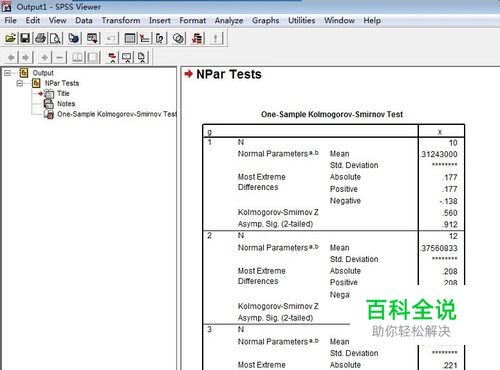Open the Window menu
This screenshot has width=500, height=370.
[x=339, y=20]
